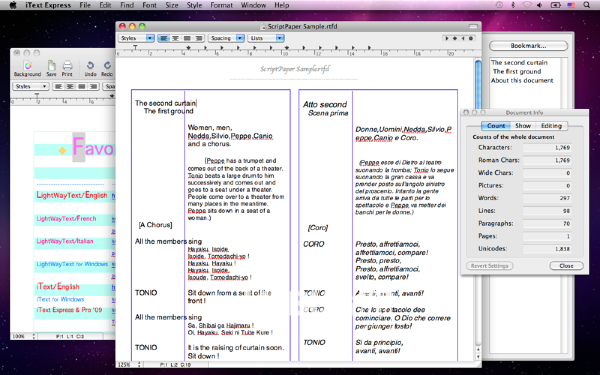Toggle left alignment in ScriptPaper window
The image size is (600, 375).
(163, 38)
